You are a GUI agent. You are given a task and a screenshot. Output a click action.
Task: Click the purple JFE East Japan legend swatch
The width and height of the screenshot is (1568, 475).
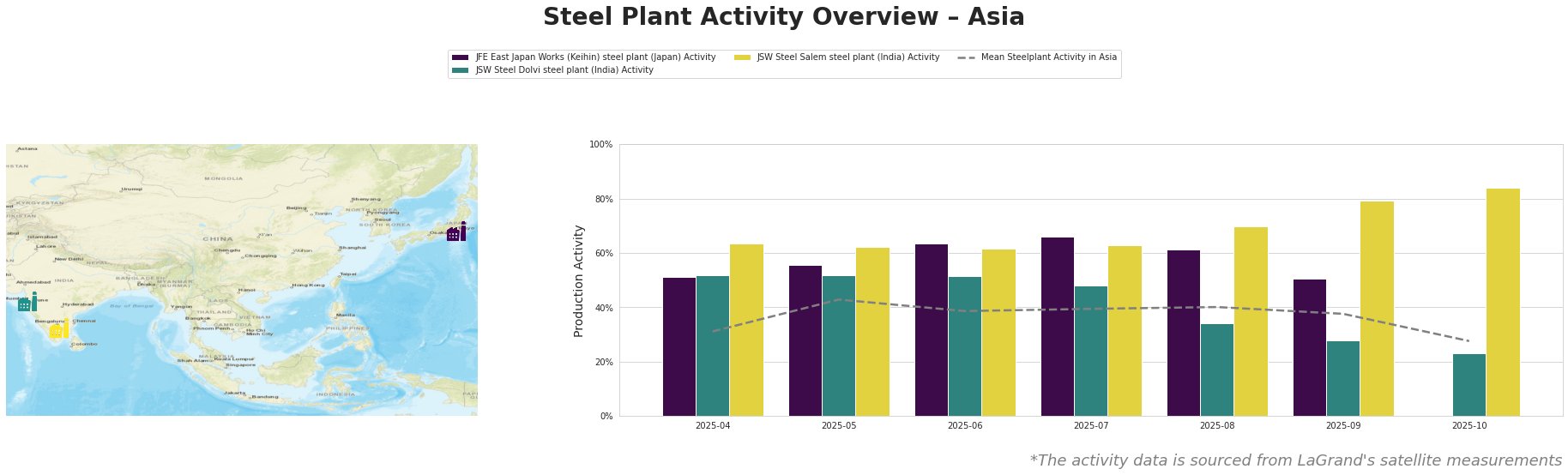[460, 57]
